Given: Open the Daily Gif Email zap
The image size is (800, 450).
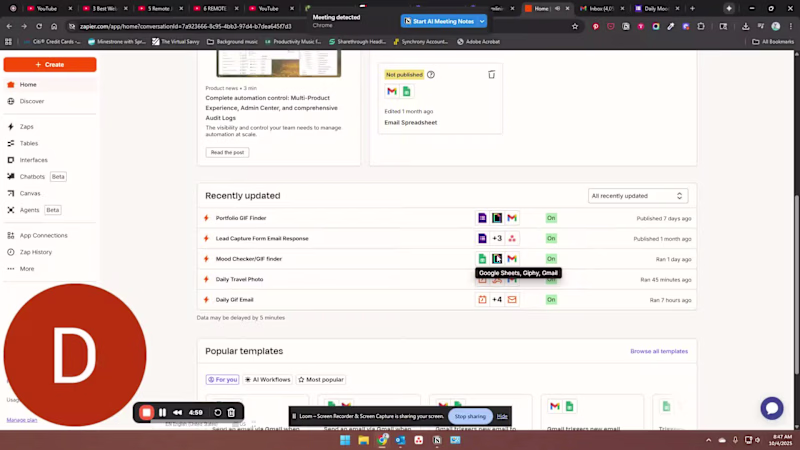Looking at the screenshot, I should 234,300.
